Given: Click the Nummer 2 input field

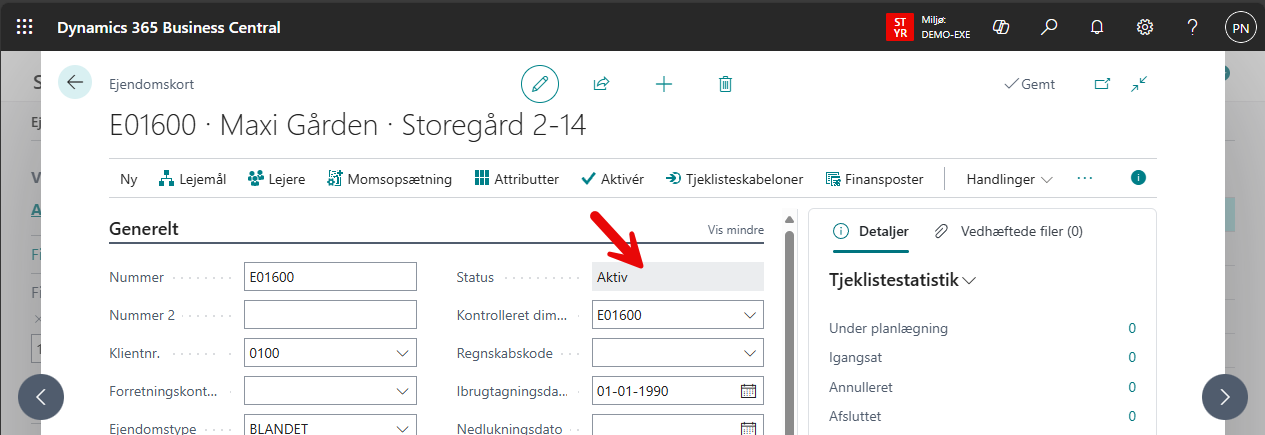Looking at the screenshot, I should tap(330, 315).
